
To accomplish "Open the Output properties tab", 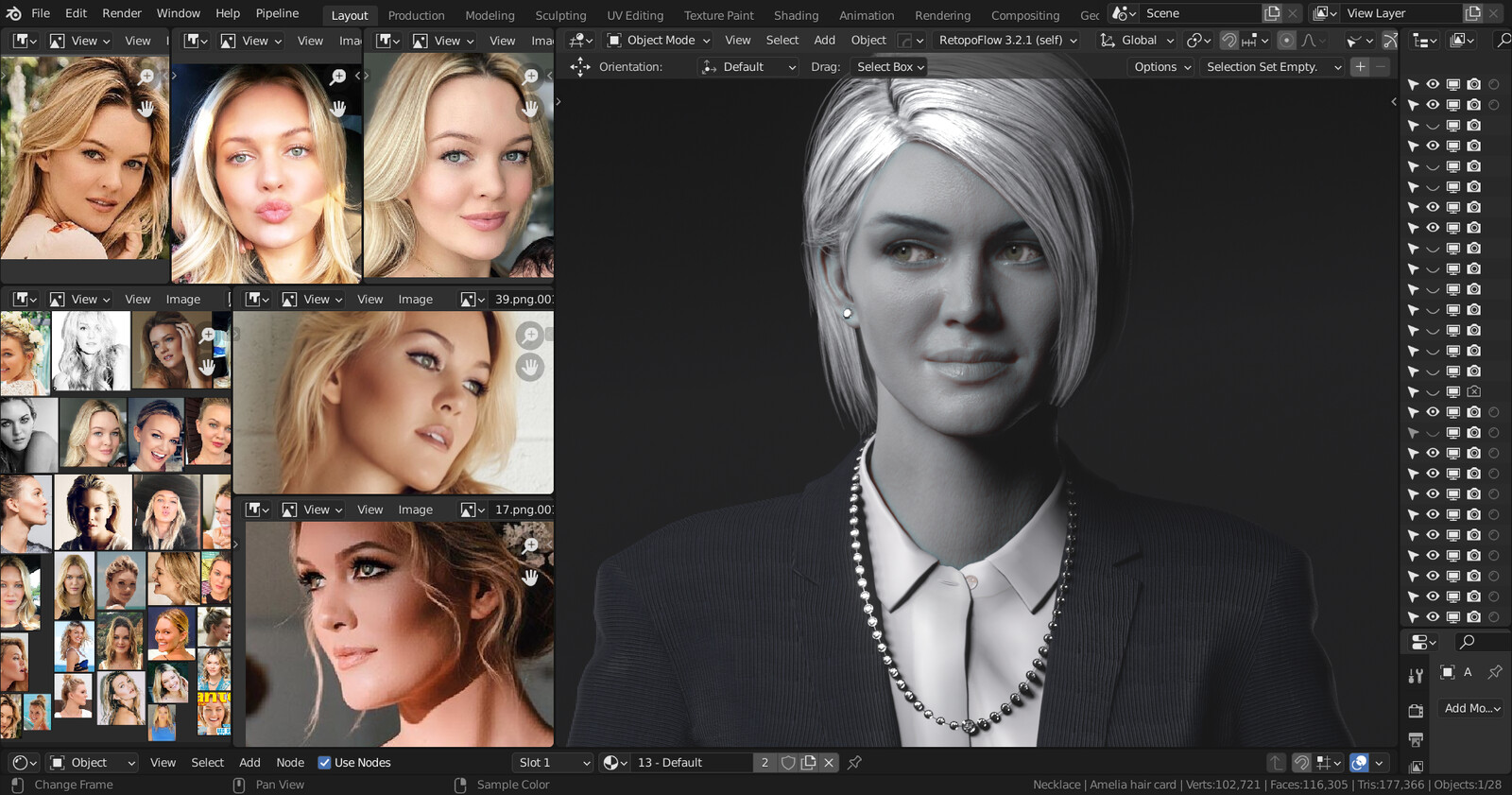I will (1416, 739).
